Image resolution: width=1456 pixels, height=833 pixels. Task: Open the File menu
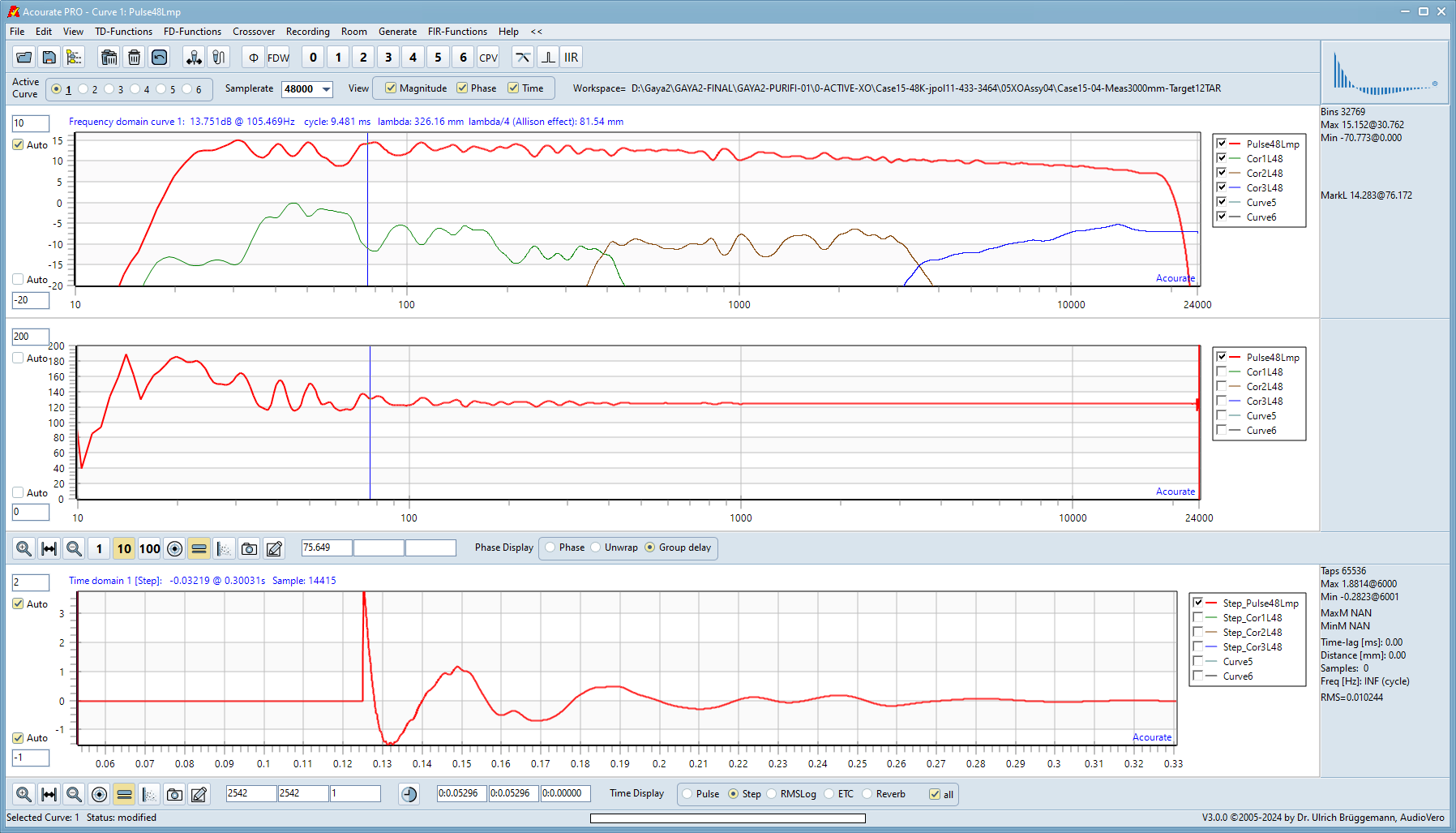tap(17, 32)
